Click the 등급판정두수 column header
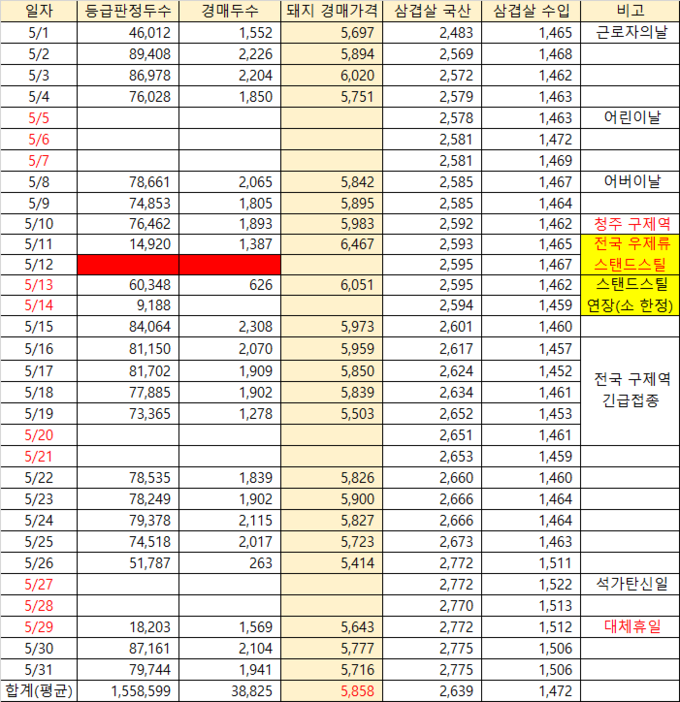 tap(128, 11)
